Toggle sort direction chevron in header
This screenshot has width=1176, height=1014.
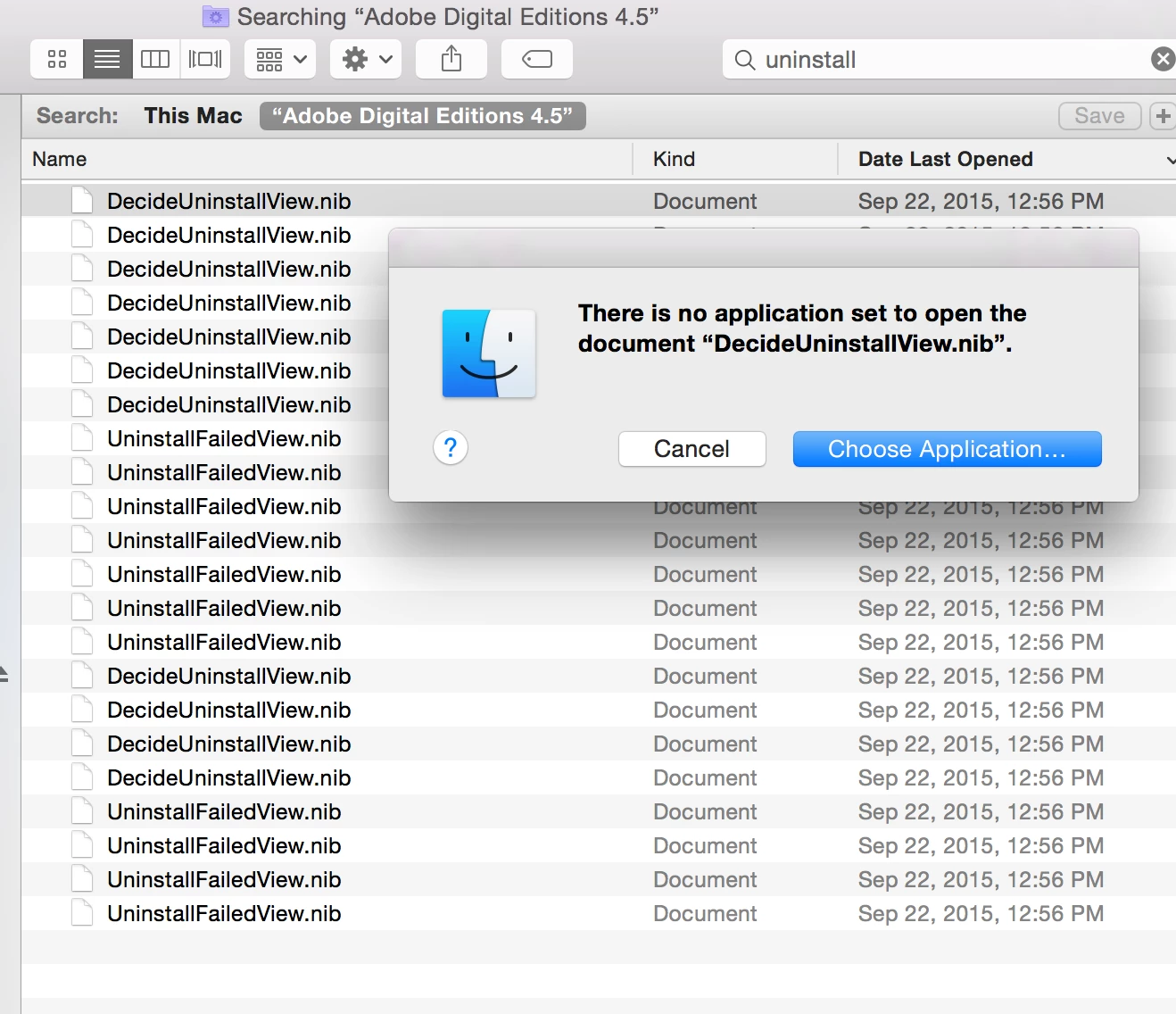point(1170,160)
